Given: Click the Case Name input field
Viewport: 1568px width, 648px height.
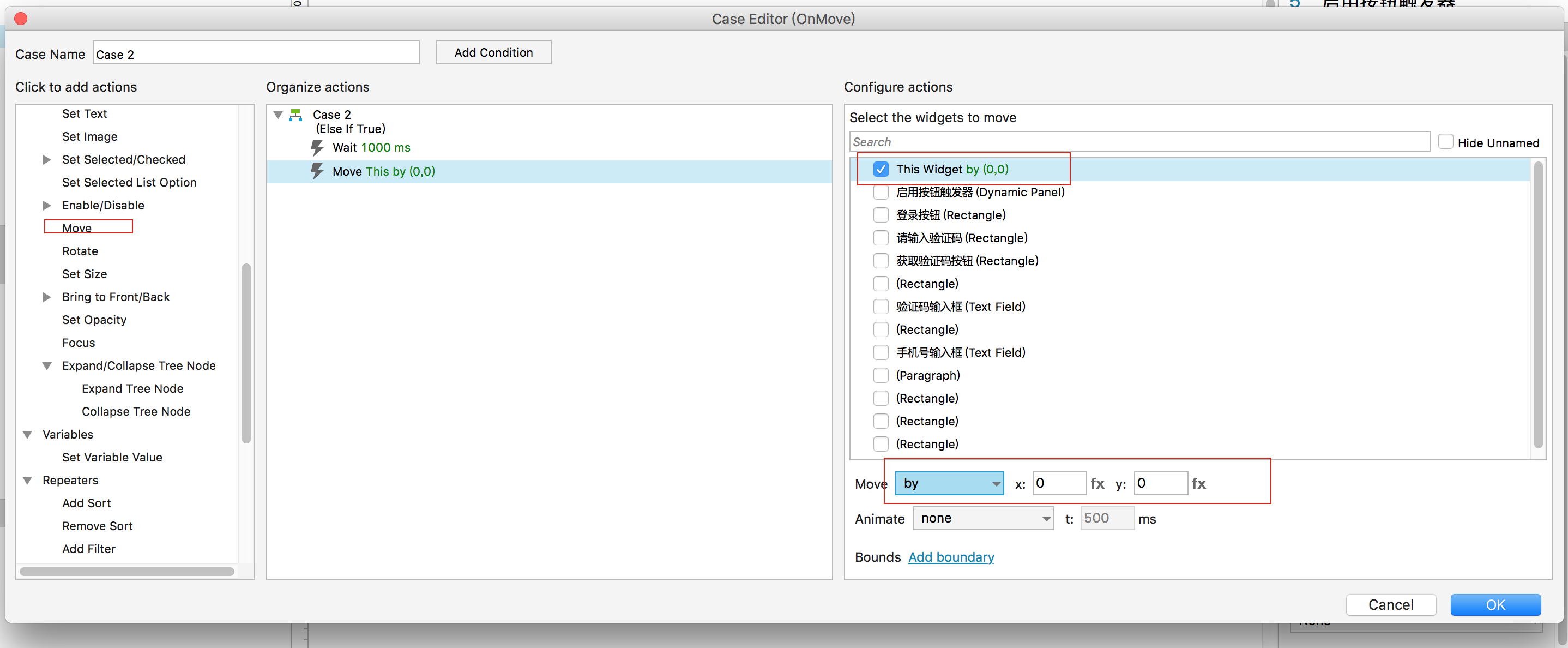Looking at the screenshot, I should 256,53.
